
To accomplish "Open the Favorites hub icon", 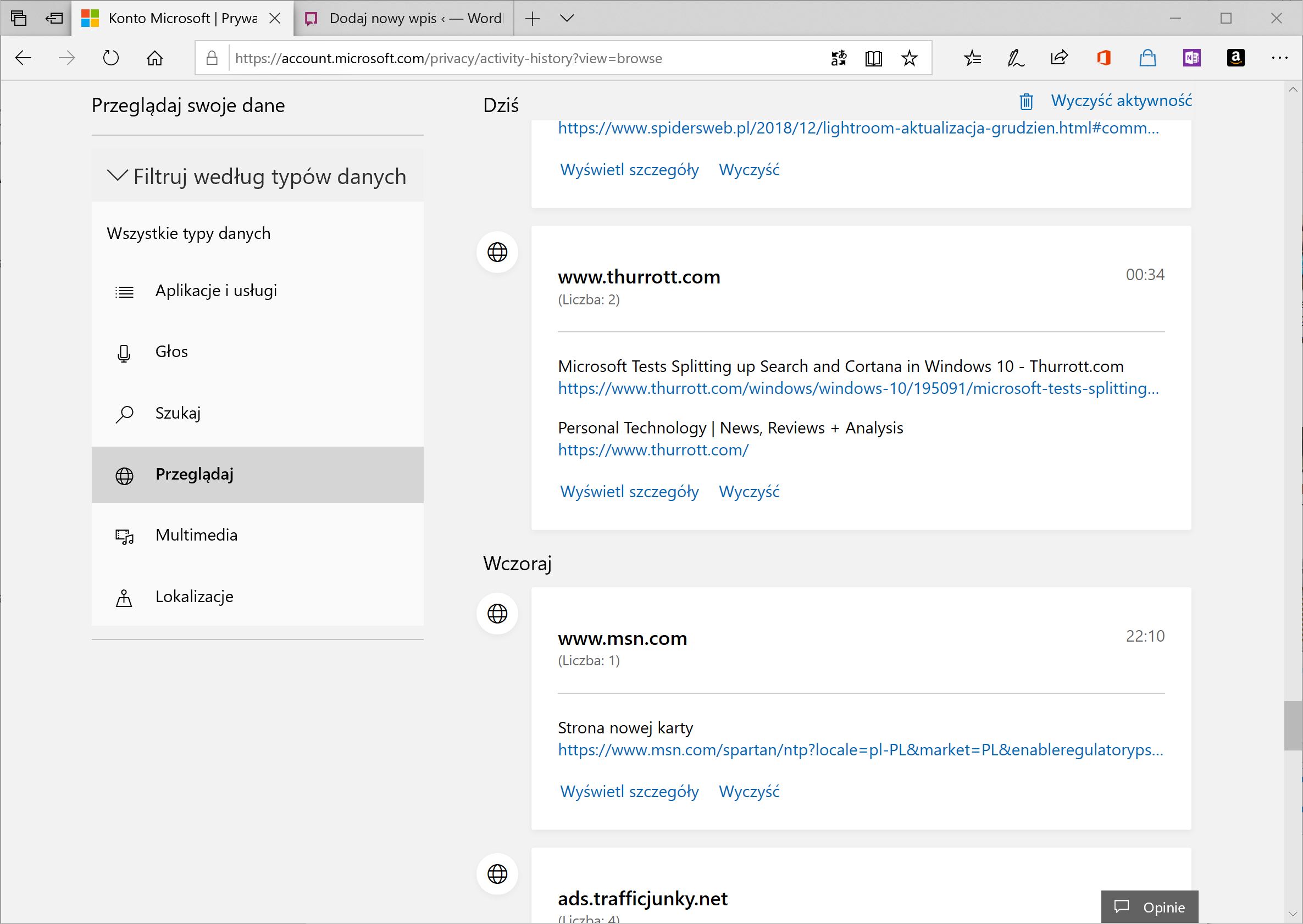I will [972, 58].
